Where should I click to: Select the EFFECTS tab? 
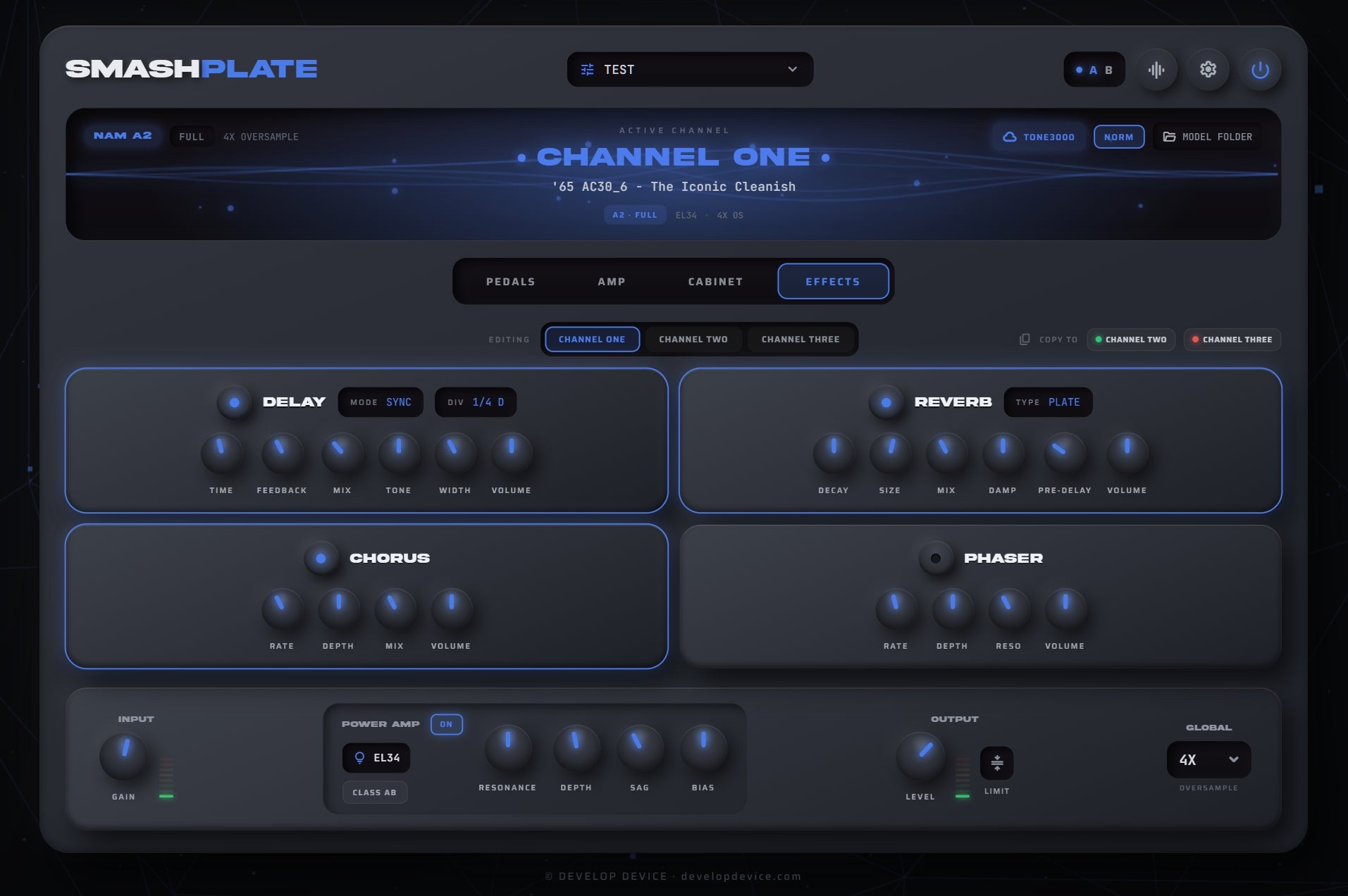click(833, 282)
